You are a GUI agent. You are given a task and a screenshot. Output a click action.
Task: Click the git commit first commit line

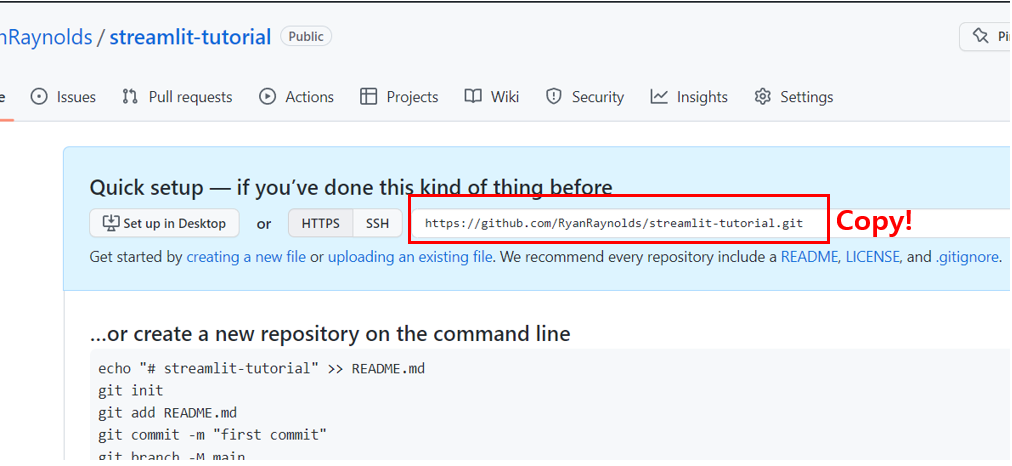[x=212, y=435]
